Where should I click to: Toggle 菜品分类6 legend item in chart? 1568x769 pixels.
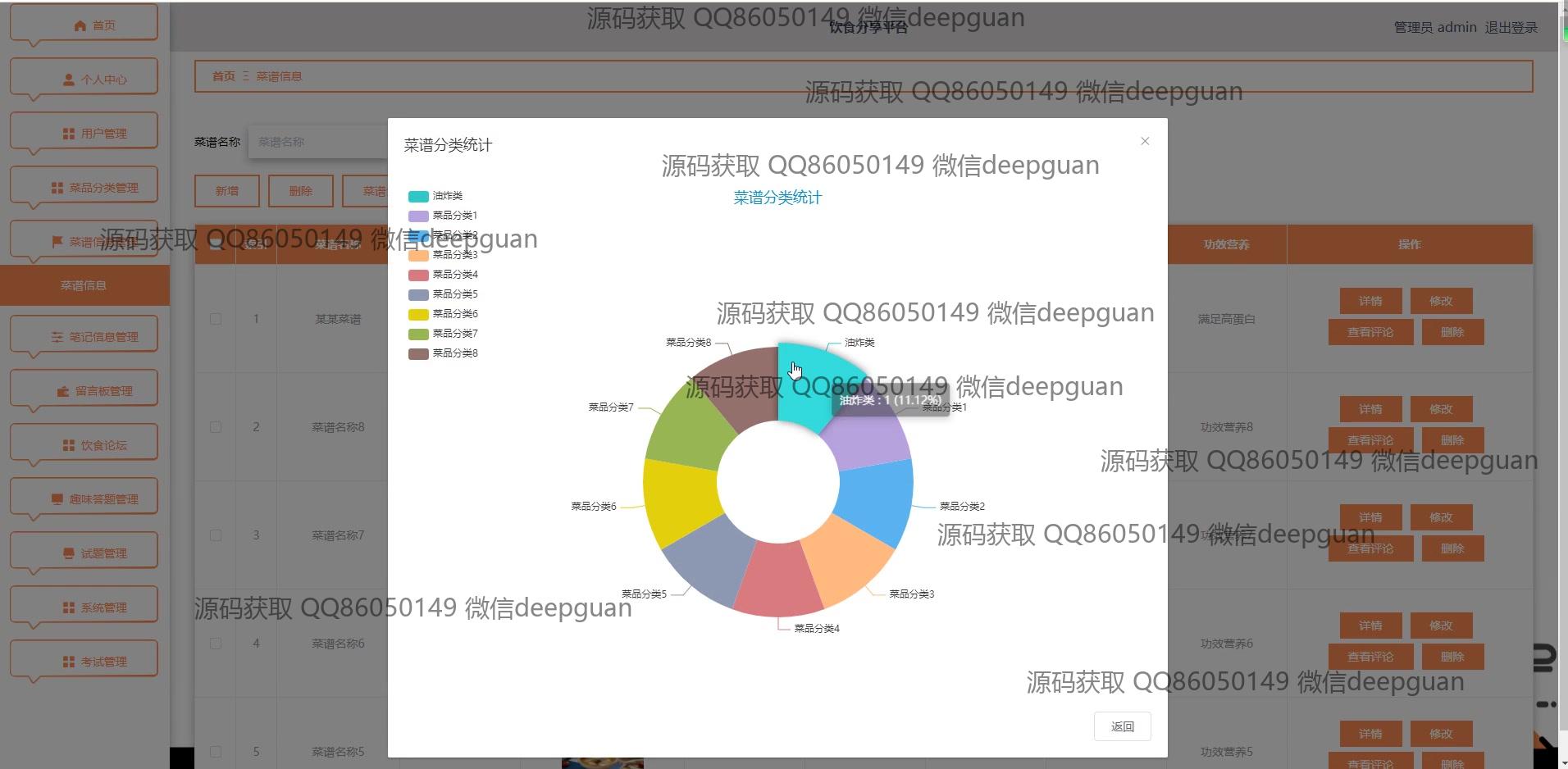(418, 314)
